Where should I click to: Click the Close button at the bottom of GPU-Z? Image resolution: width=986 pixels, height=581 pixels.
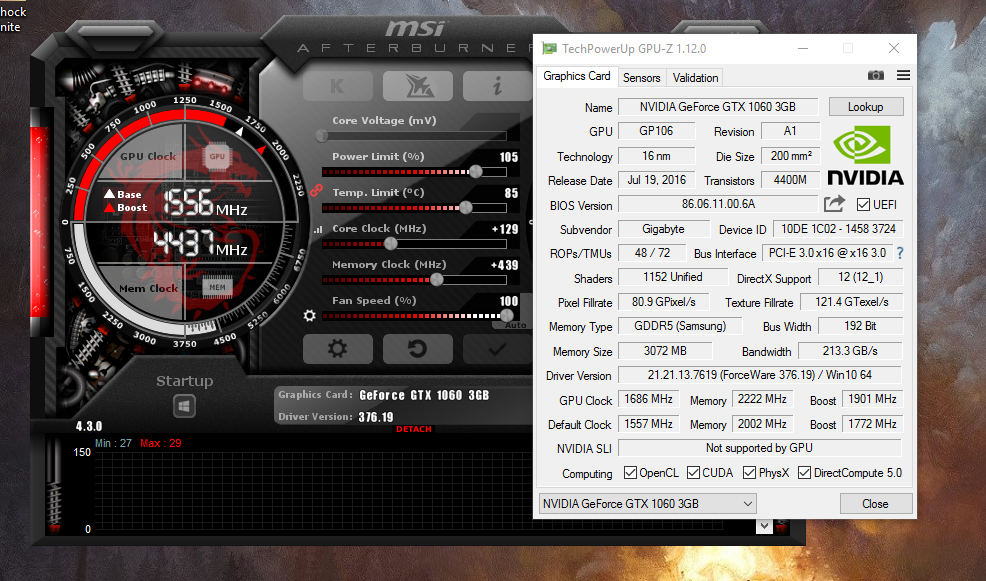click(x=875, y=504)
